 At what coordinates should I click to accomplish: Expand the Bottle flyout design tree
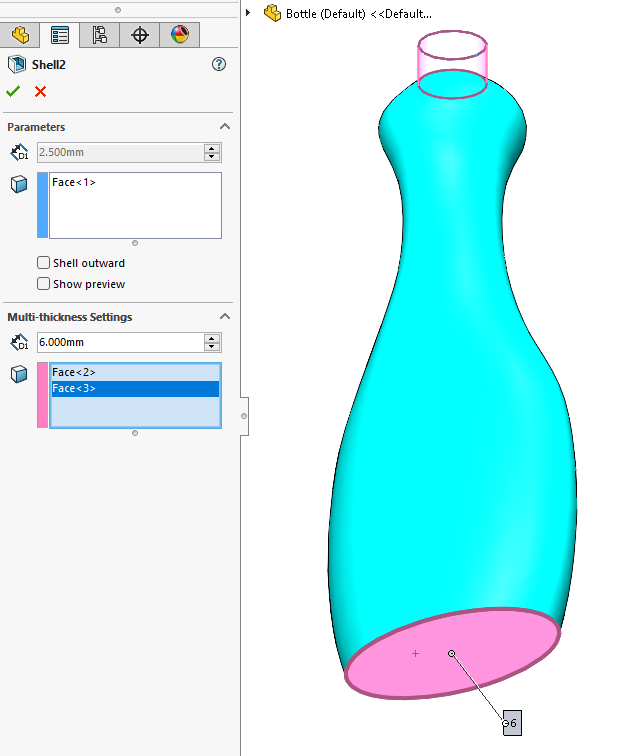[x=249, y=13]
